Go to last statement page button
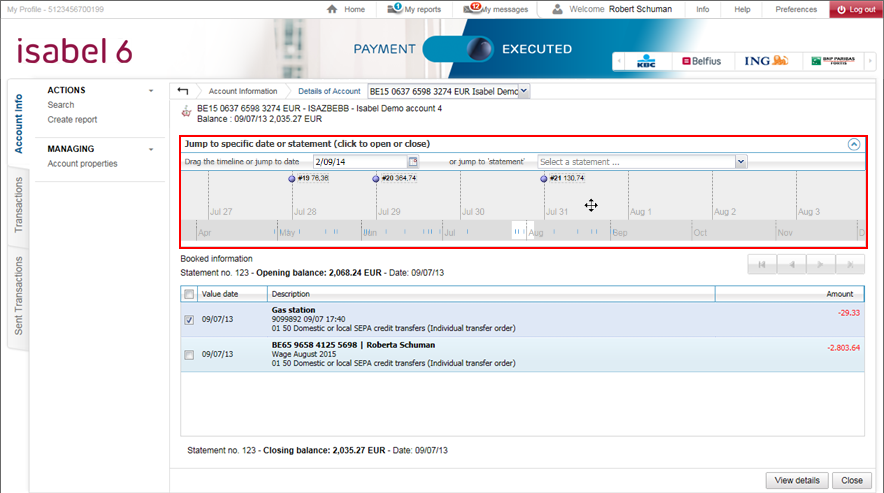 pos(850,264)
